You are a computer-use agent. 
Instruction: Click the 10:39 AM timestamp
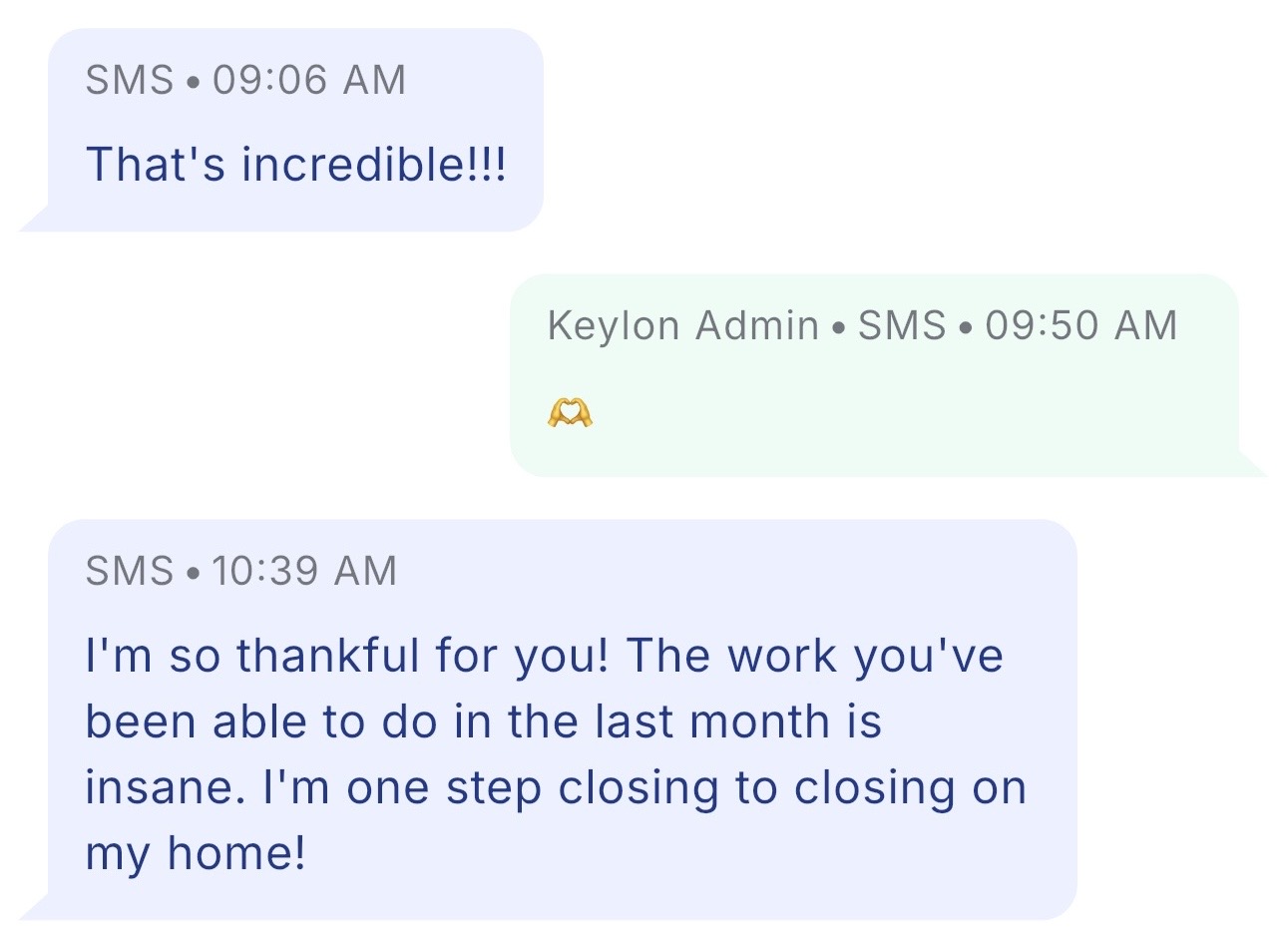click(304, 571)
